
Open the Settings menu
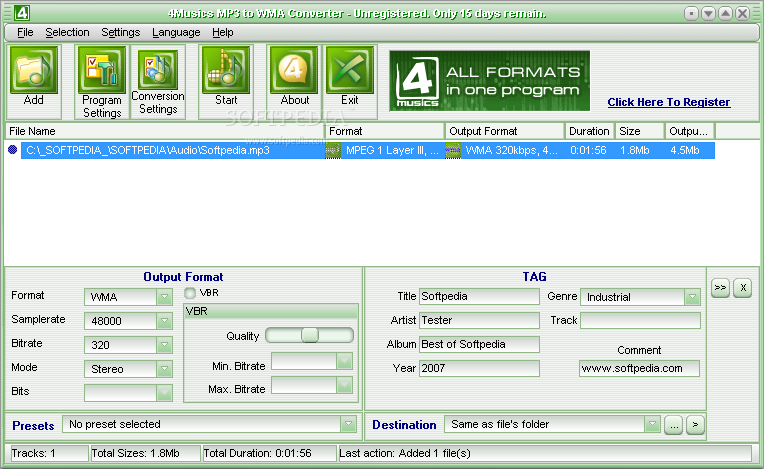pos(120,33)
